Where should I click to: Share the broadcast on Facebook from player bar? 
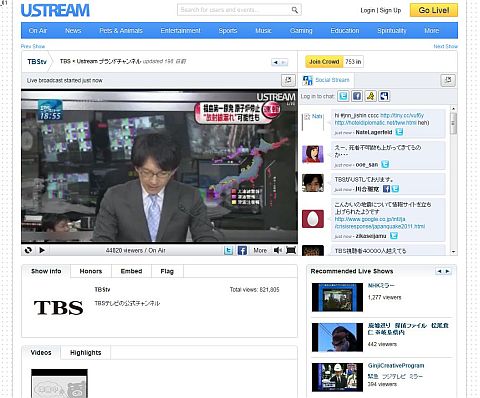[242, 250]
